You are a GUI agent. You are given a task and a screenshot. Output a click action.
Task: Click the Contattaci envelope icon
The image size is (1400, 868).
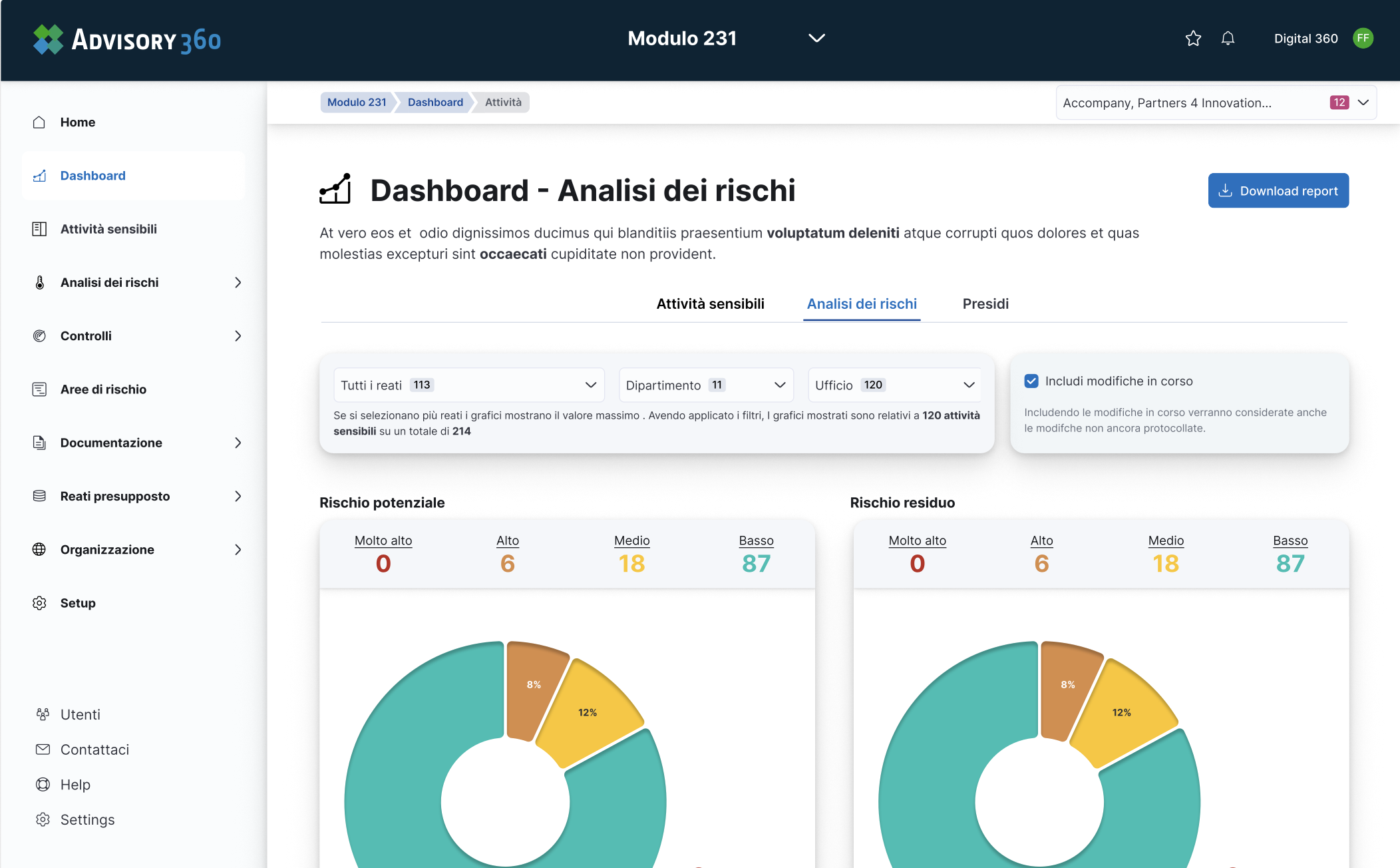pyautogui.click(x=43, y=750)
